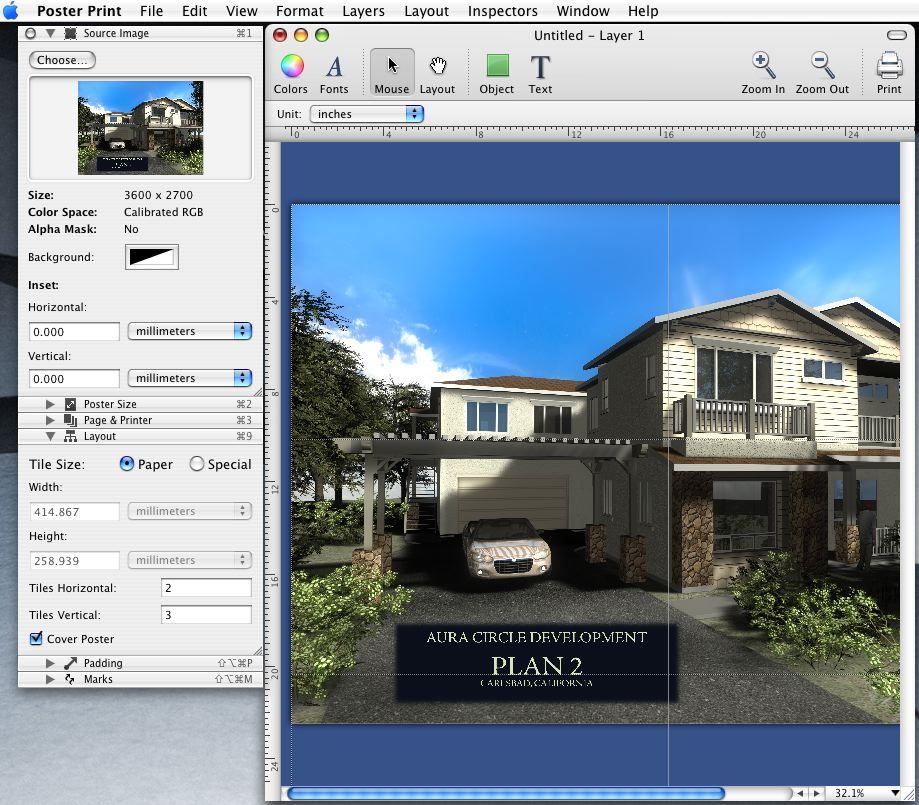Open the Poster Print application menu
Screen dimensions: 919x805
(x=79, y=11)
